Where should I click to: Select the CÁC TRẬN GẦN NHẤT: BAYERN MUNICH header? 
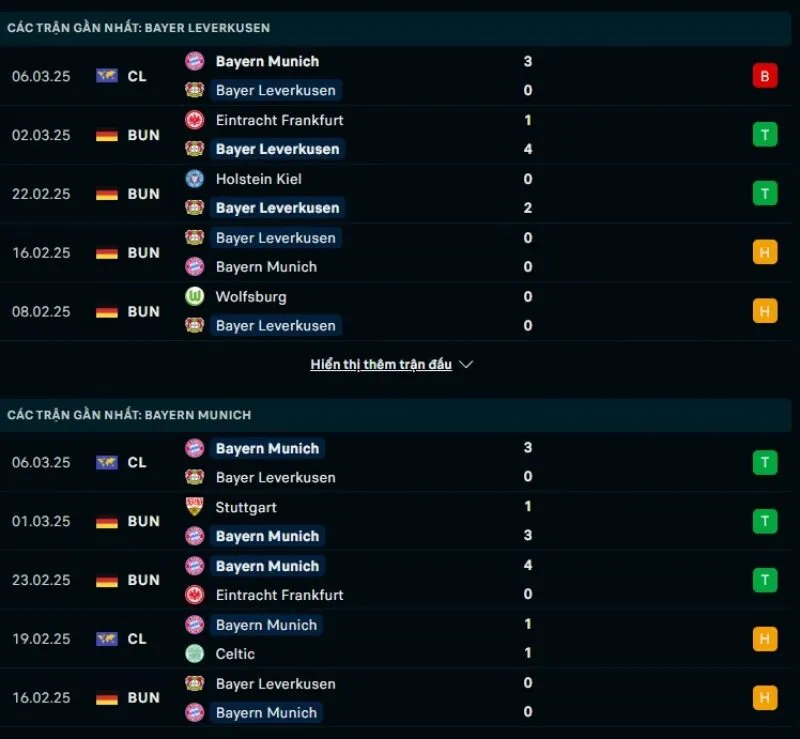click(x=130, y=415)
